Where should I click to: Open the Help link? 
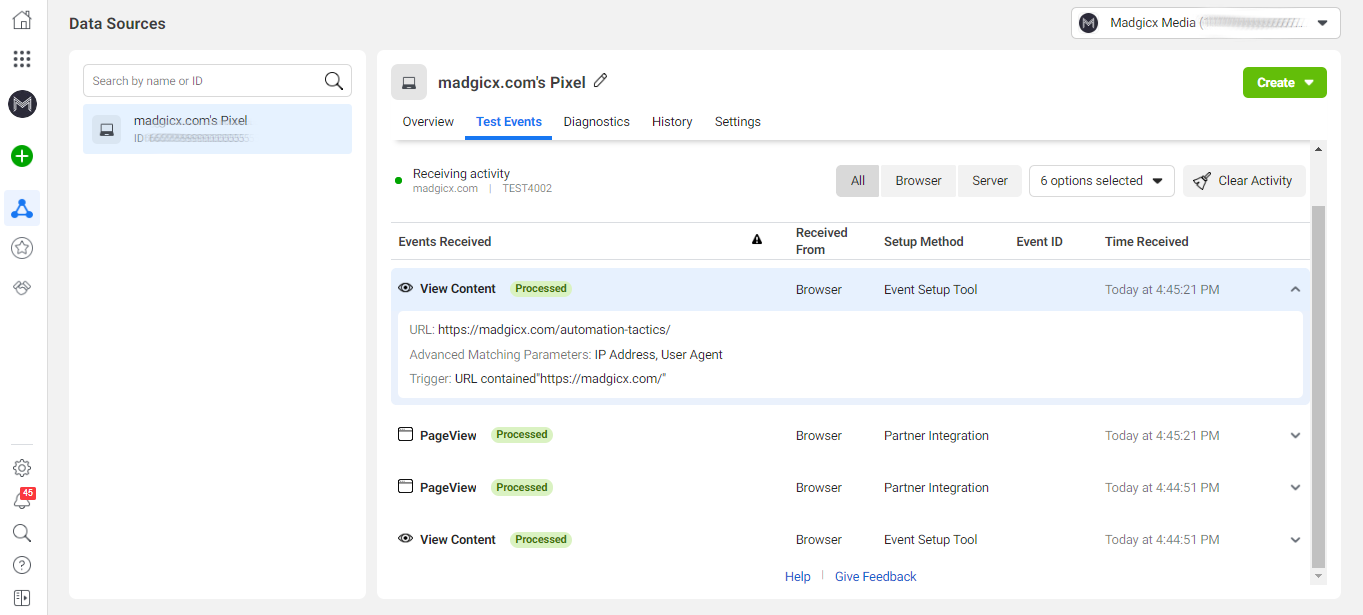pos(798,577)
